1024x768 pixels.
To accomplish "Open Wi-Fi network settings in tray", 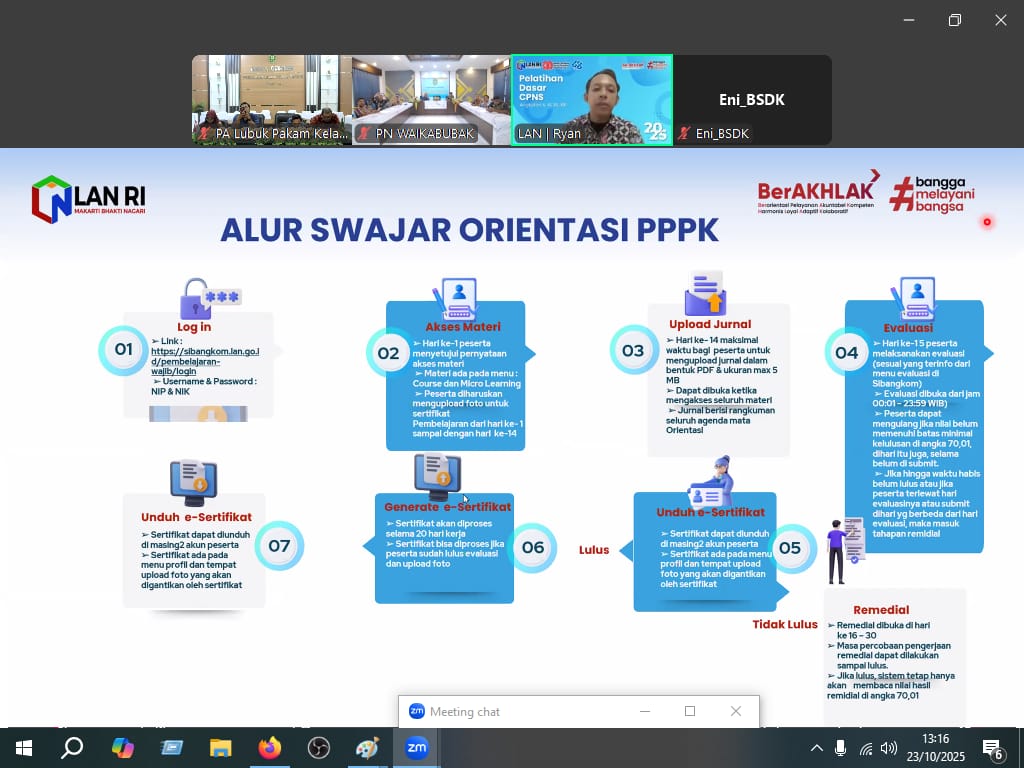I will [866, 748].
